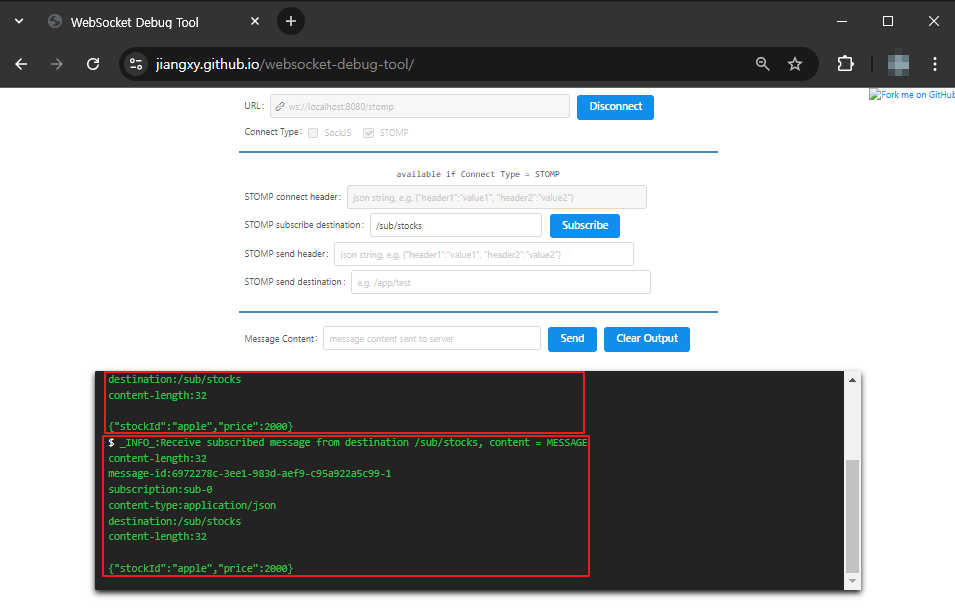Screen dimensions: 955x615
Task: Click the 'subscription:sub-0' output line
Action: click(160, 490)
